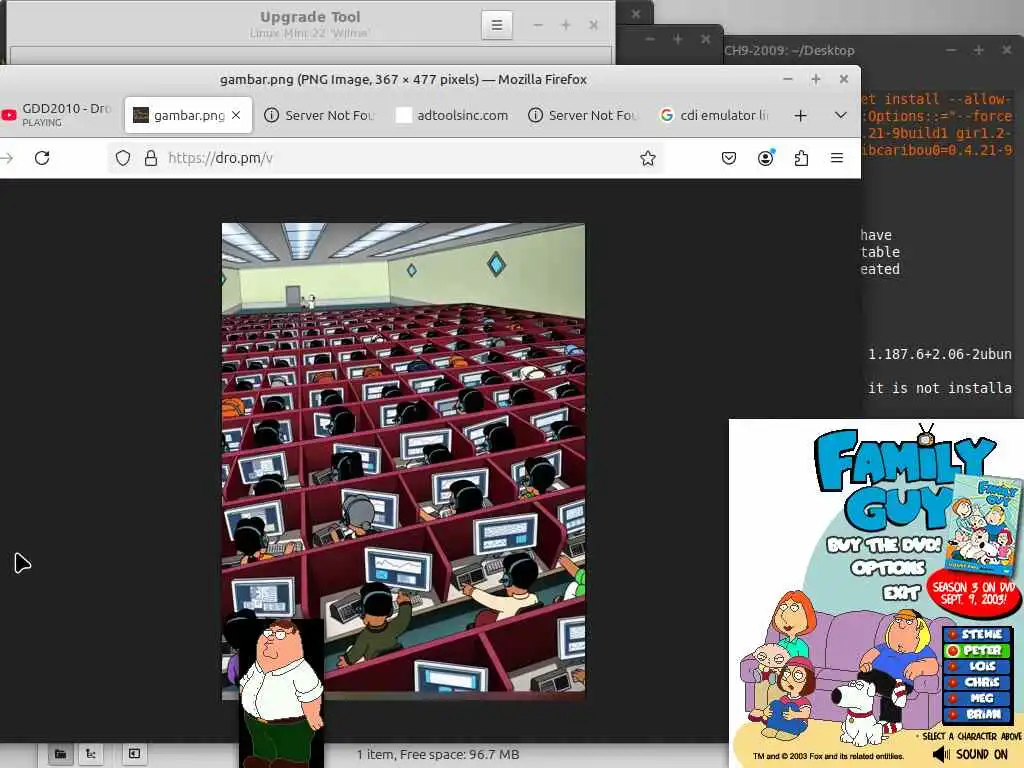Open the Firefox account icon
Viewport: 1024px width, 768px height.
(765, 157)
